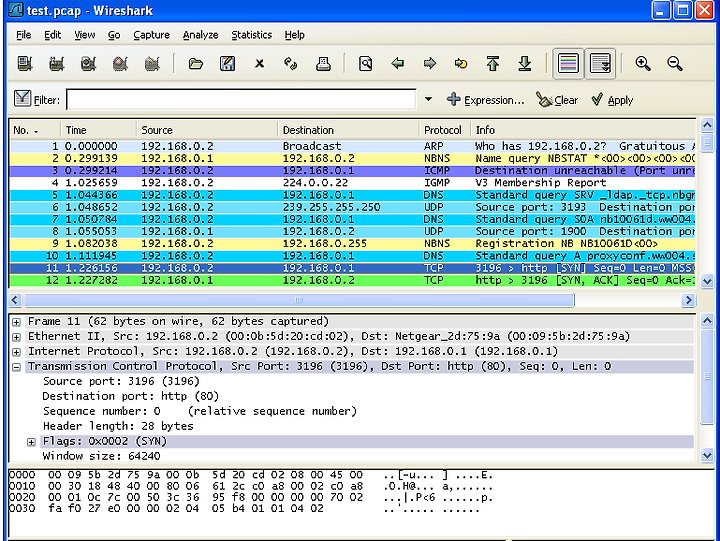Open the Analyze menu
Viewport: 720px width, 541px height.
pyautogui.click(x=201, y=35)
